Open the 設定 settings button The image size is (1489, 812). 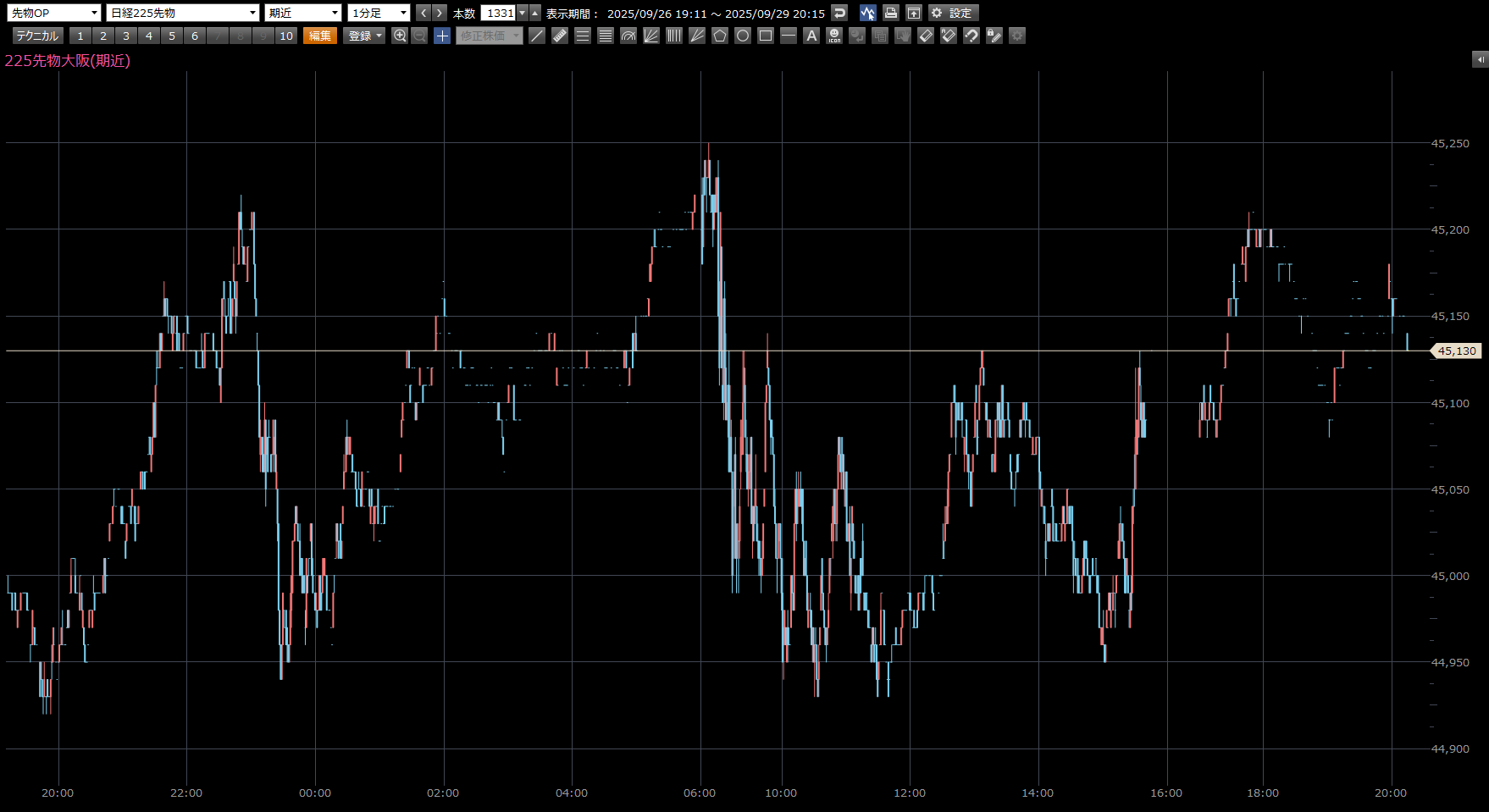tap(953, 13)
